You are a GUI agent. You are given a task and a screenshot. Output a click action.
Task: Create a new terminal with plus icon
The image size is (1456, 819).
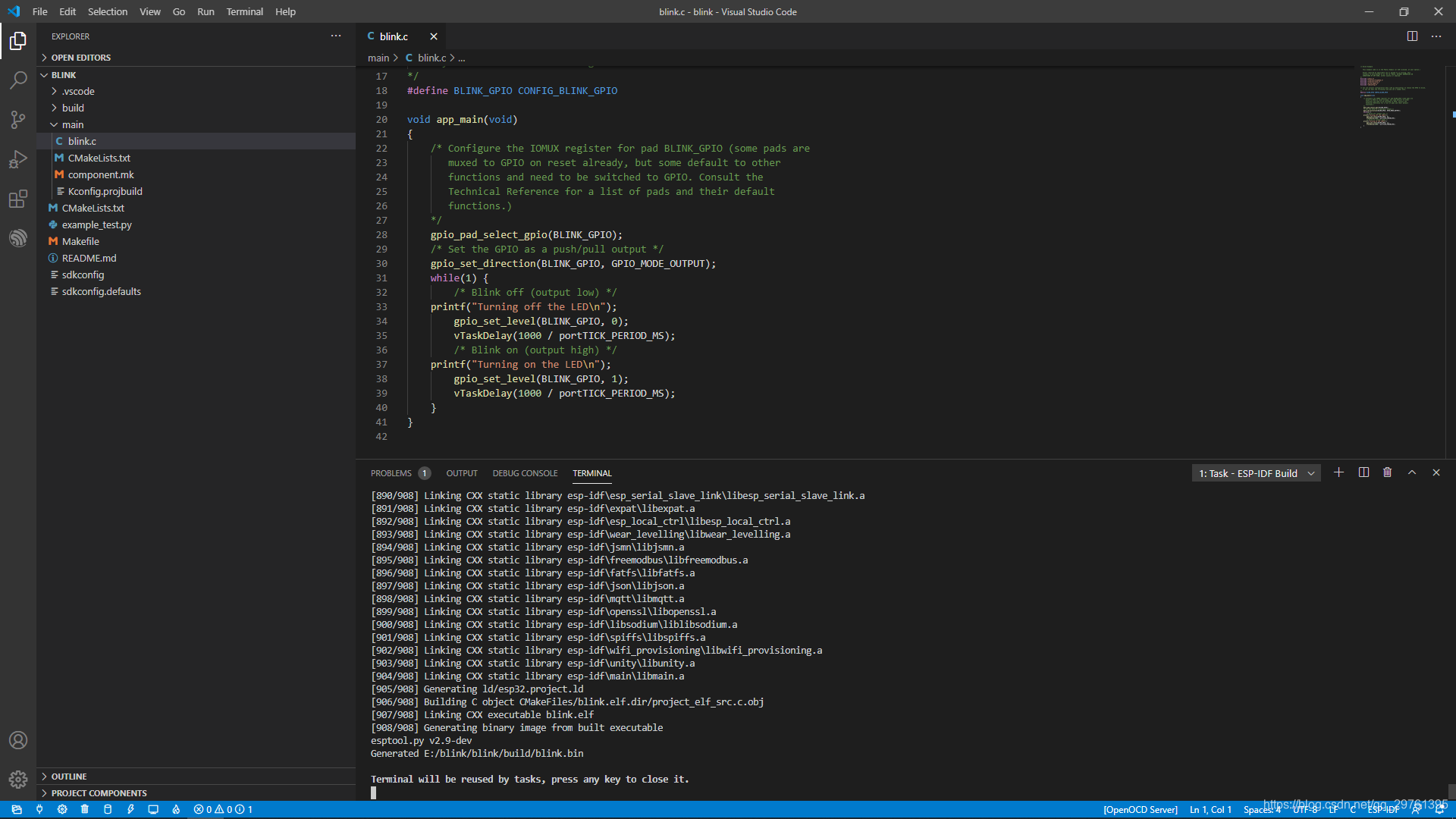point(1338,472)
